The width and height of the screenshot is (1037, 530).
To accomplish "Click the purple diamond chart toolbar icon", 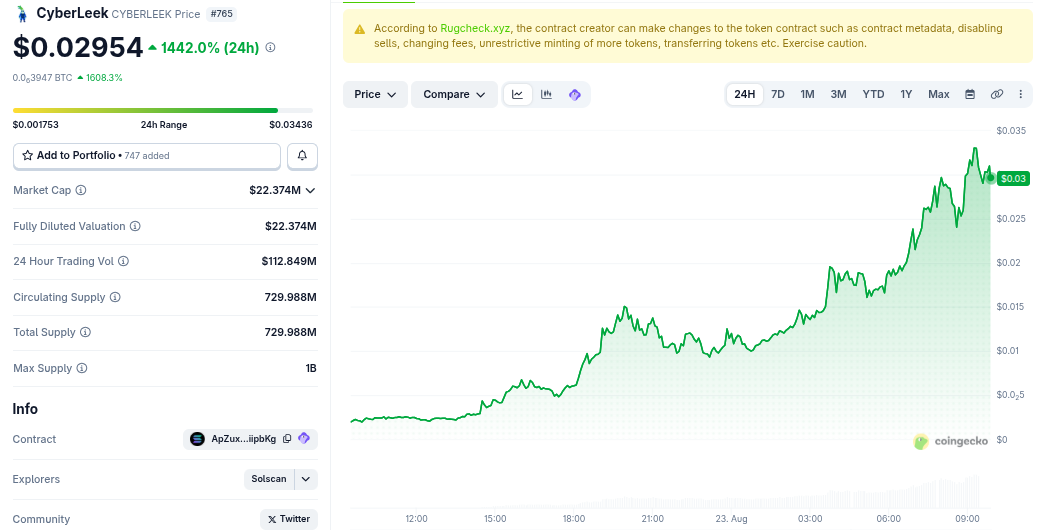I will click(575, 95).
